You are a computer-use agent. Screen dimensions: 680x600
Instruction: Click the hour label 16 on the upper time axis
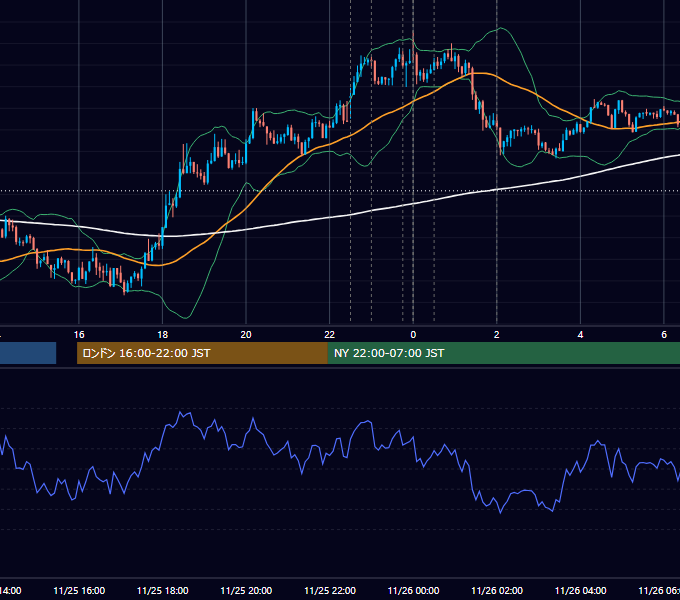click(x=79, y=335)
